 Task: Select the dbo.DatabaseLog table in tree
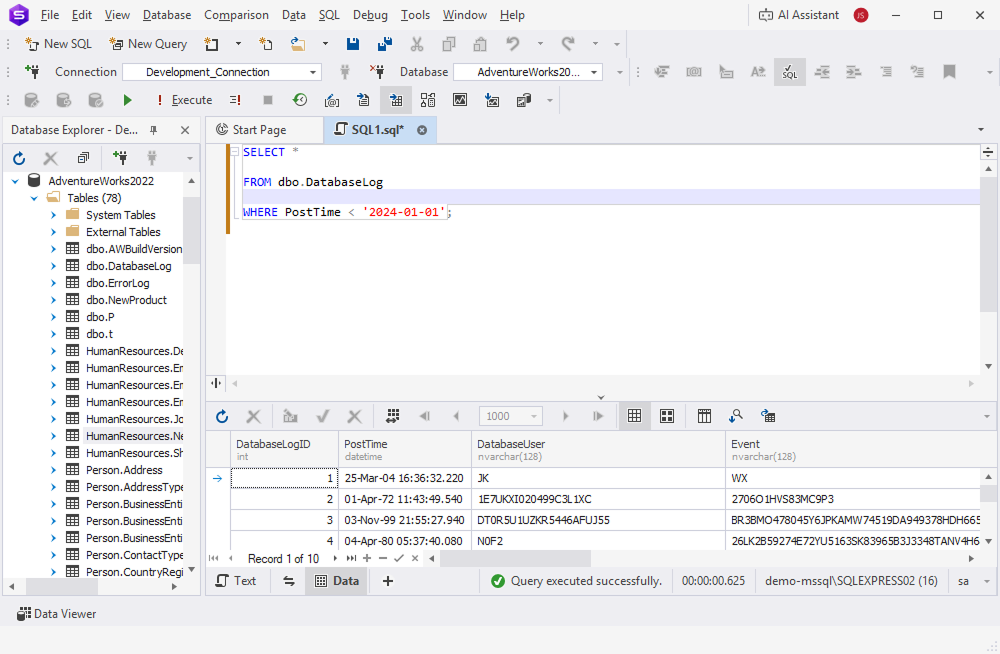pos(128,266)
